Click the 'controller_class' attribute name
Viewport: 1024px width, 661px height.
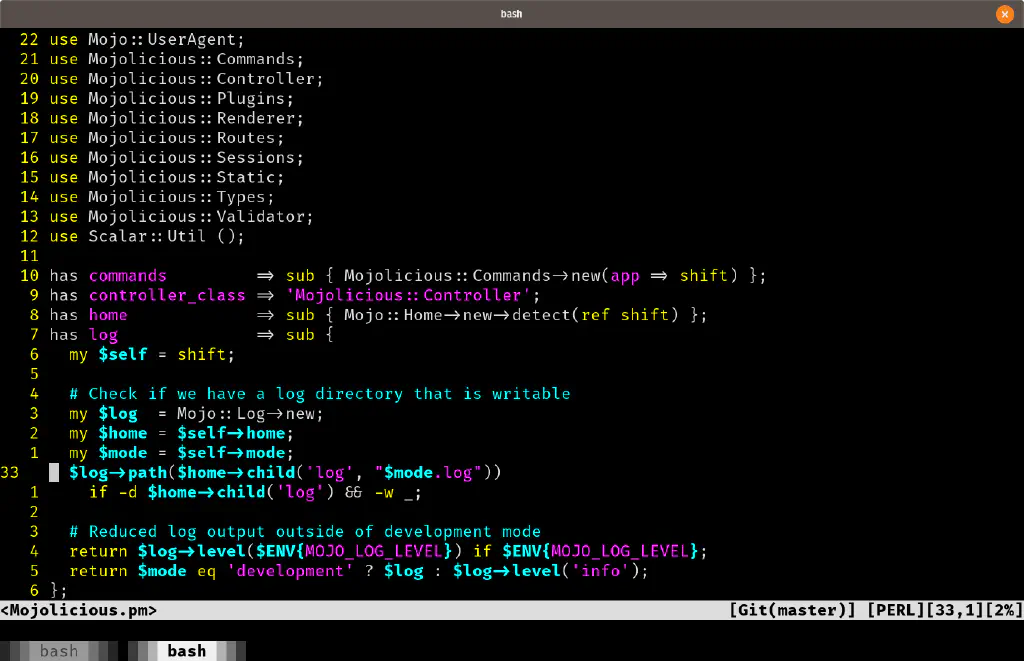(x=167, y=295)
